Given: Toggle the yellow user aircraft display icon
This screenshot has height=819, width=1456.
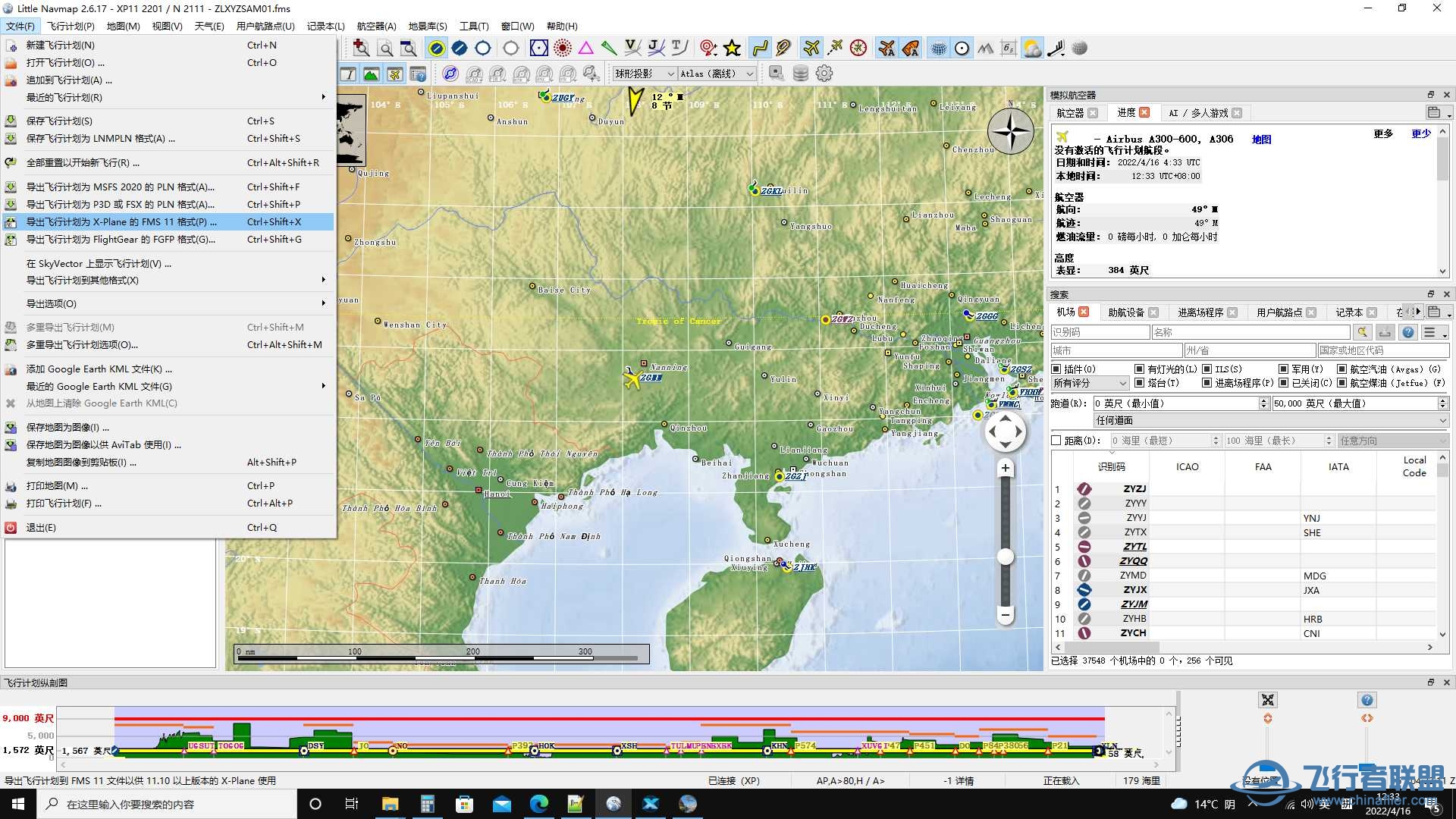Looking at the screenshot, I should (x=811, y=49).
